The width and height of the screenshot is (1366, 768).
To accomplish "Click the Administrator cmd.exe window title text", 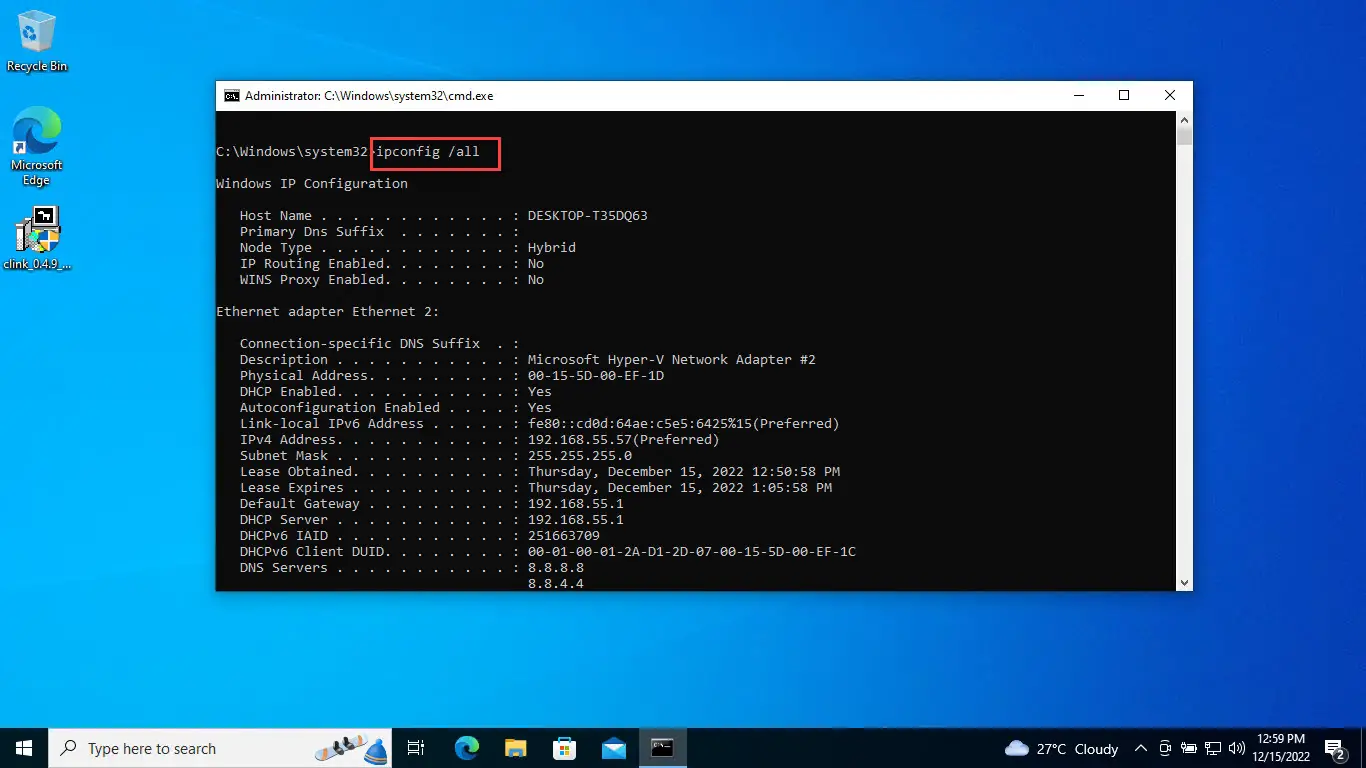I will tap(369, 96).
